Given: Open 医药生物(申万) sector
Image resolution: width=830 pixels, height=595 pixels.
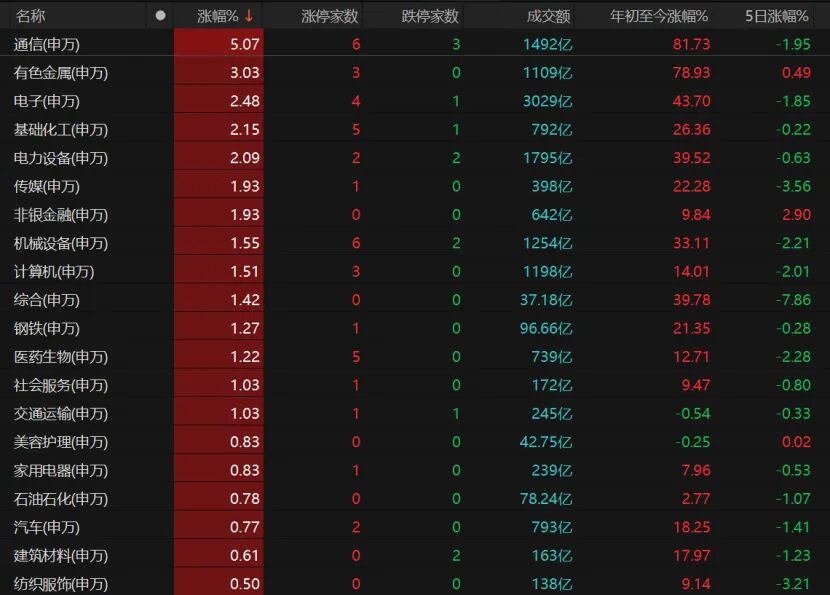Looking at the screenshot, I should 61,357.
